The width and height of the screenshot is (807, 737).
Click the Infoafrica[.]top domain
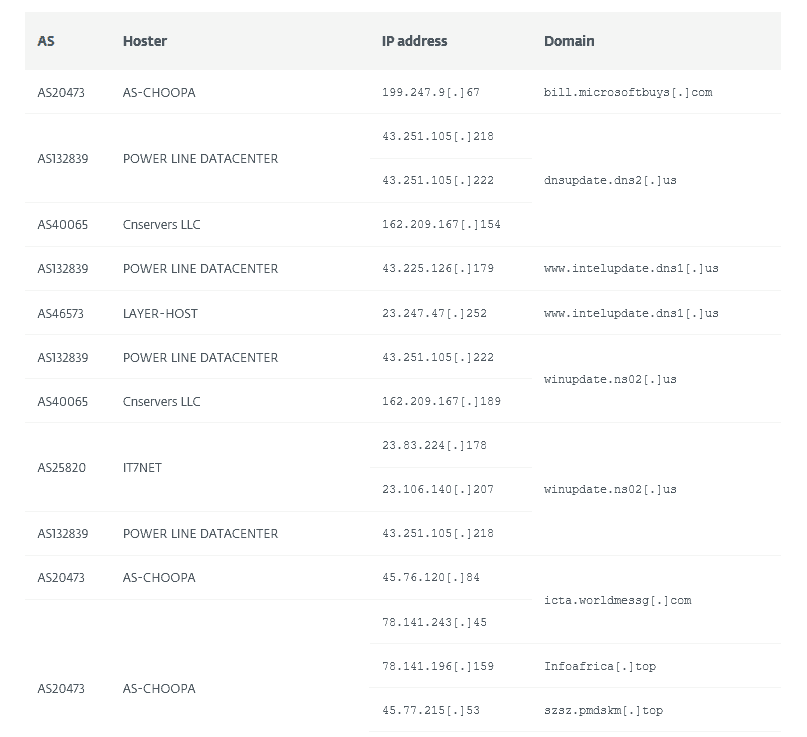click(600, 666)
